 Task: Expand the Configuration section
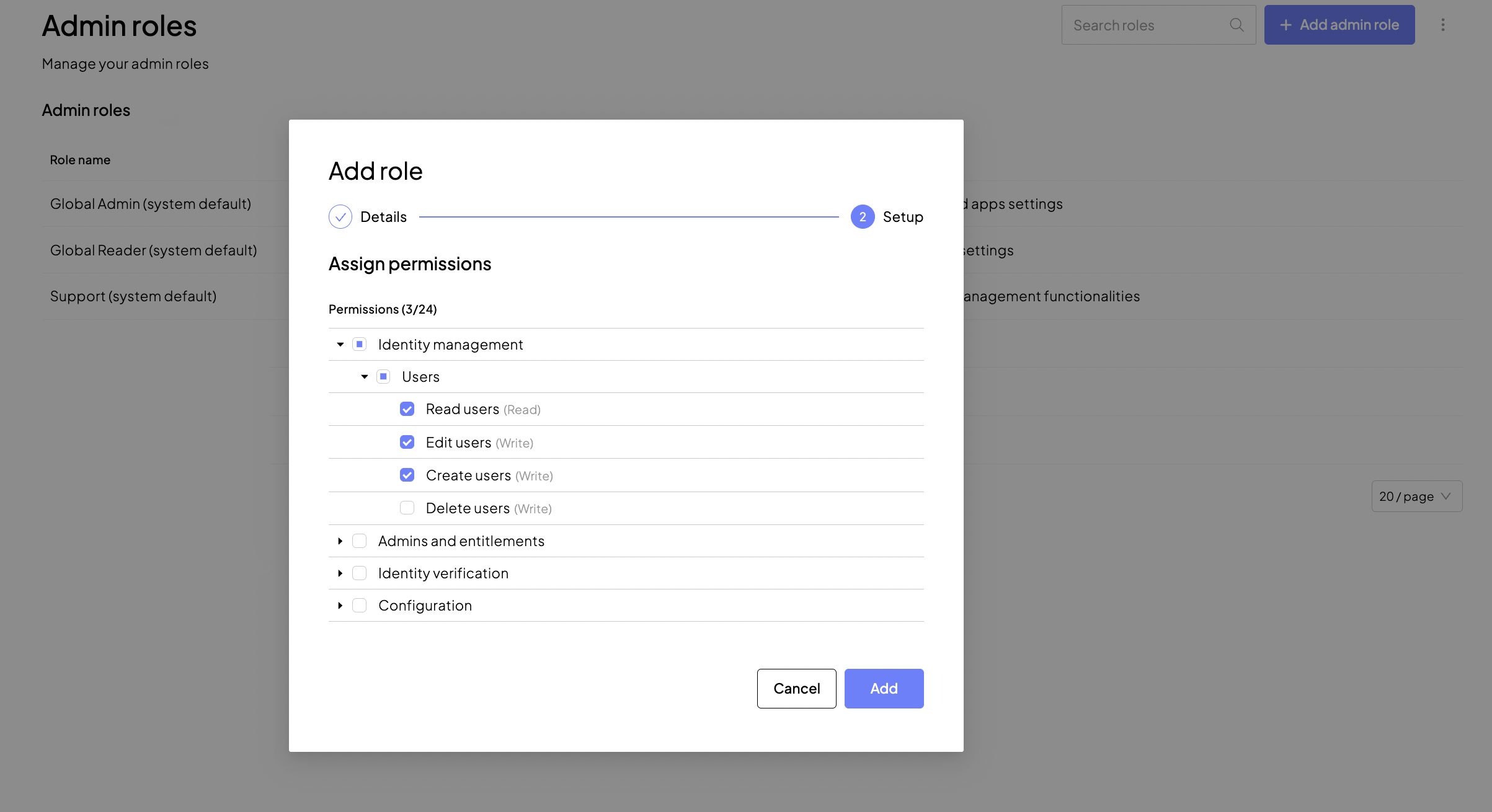[x=340, y=606]
